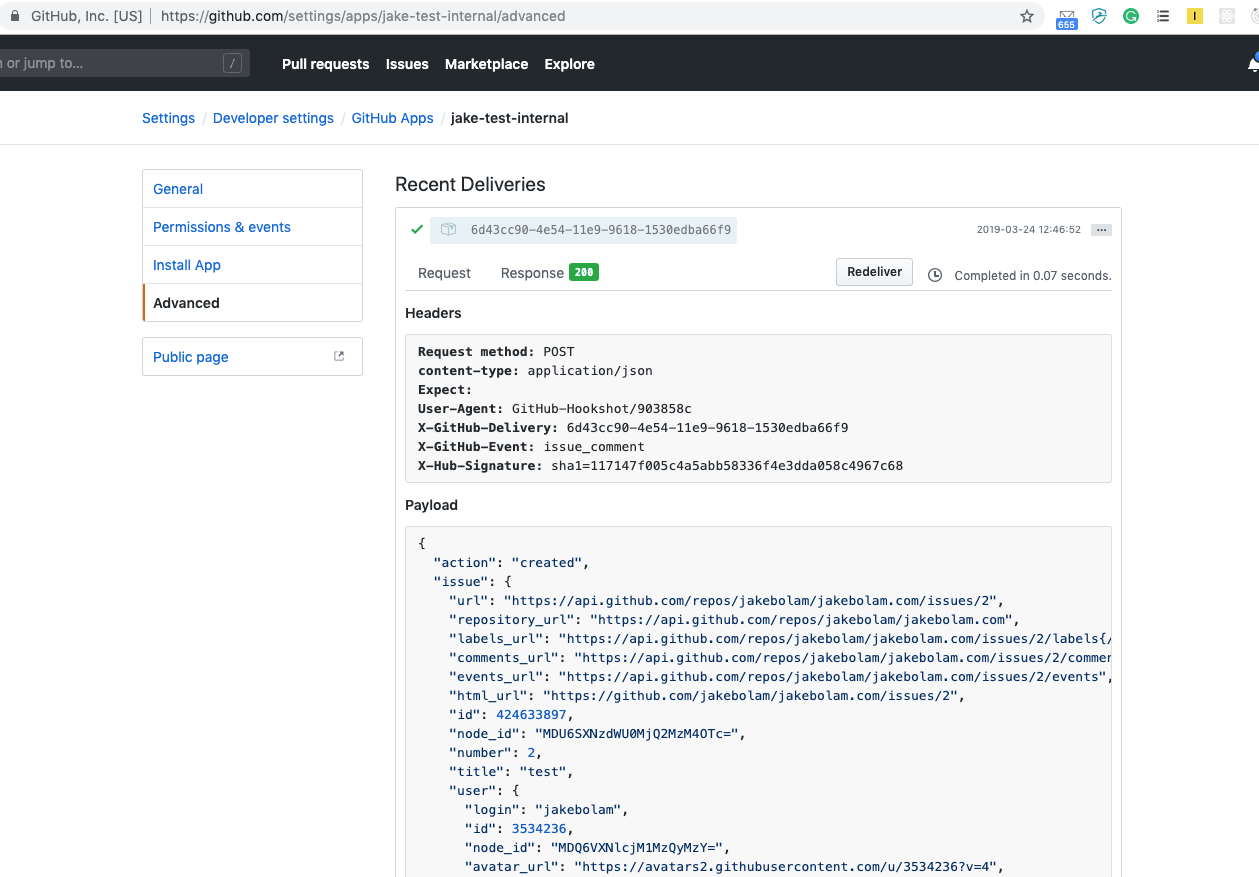Toggle the 6d43cc90 delivery details
Viewport: 1259px width, 877px height.
pyautogui.click(x=600, y=230)
